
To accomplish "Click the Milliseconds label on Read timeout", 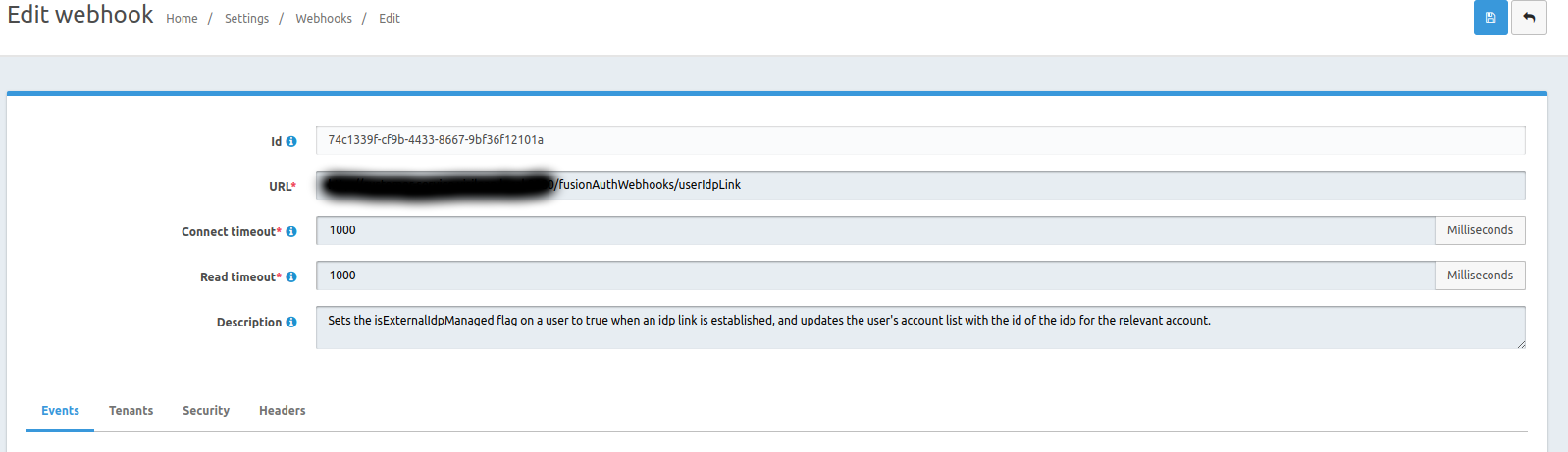I will point(1480,276).
